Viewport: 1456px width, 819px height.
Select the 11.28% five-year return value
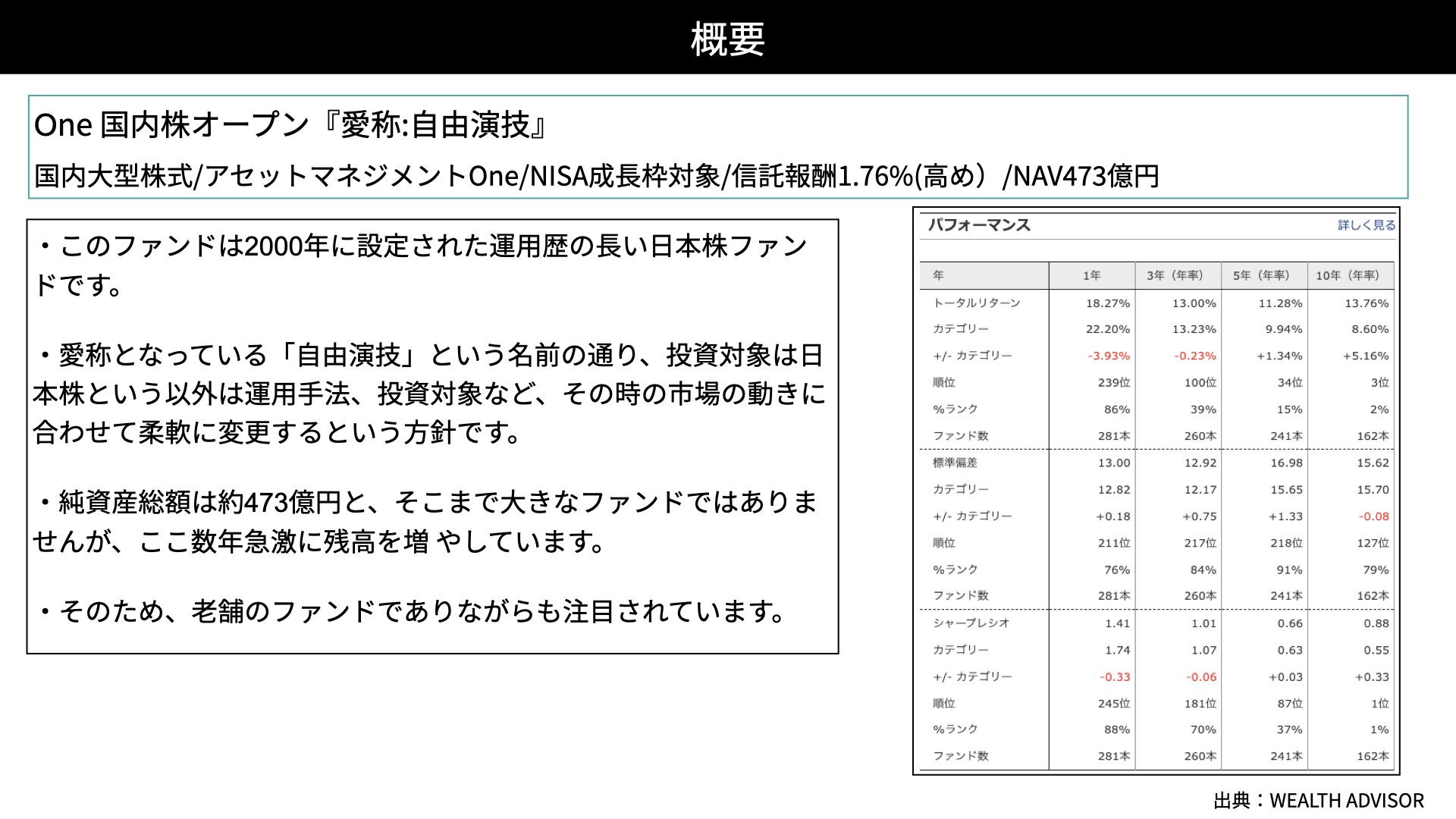pyautogui.click(x=1281, y=303)
